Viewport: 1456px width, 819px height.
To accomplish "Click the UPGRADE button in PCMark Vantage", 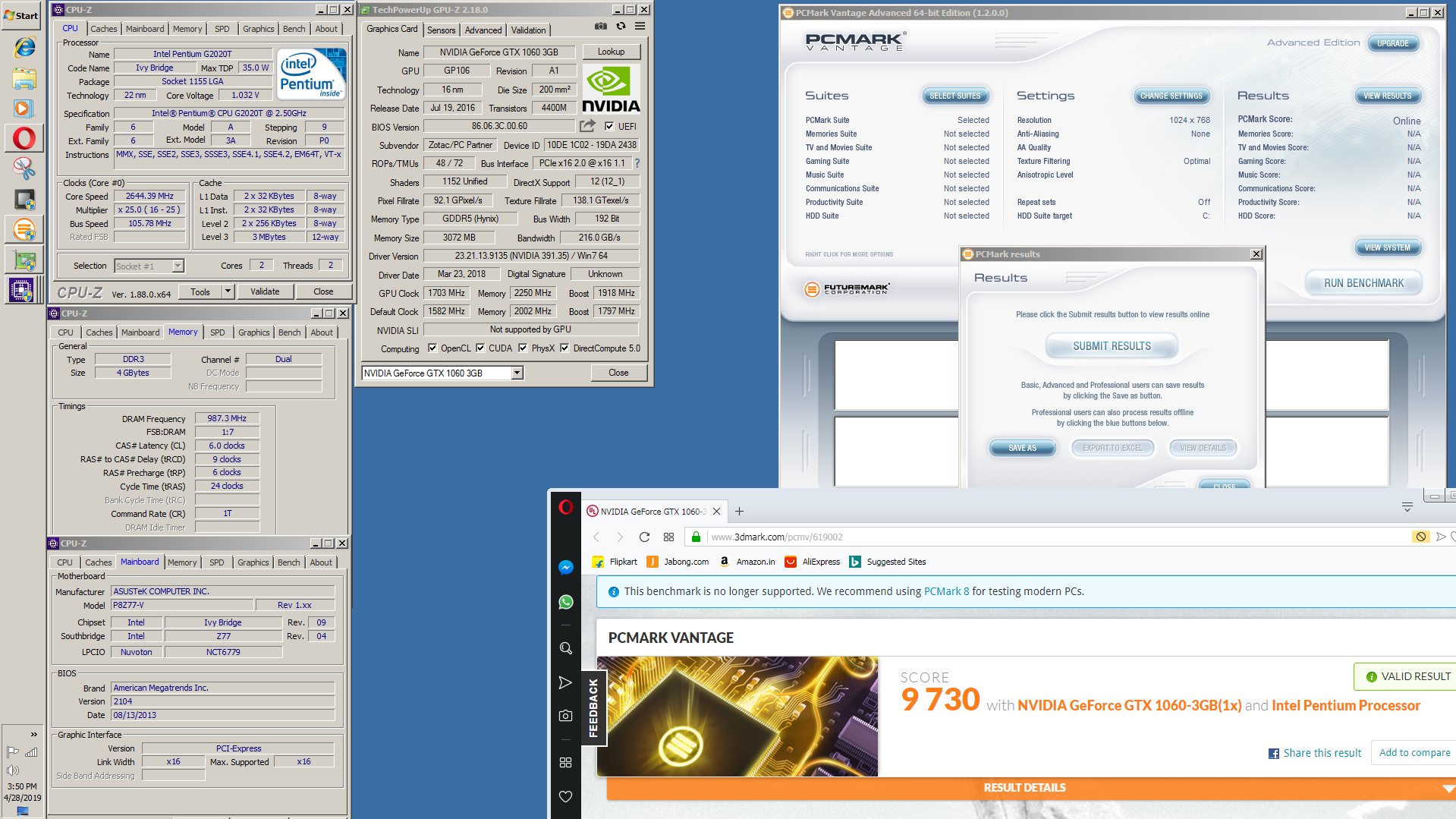I will [1393, 43].
